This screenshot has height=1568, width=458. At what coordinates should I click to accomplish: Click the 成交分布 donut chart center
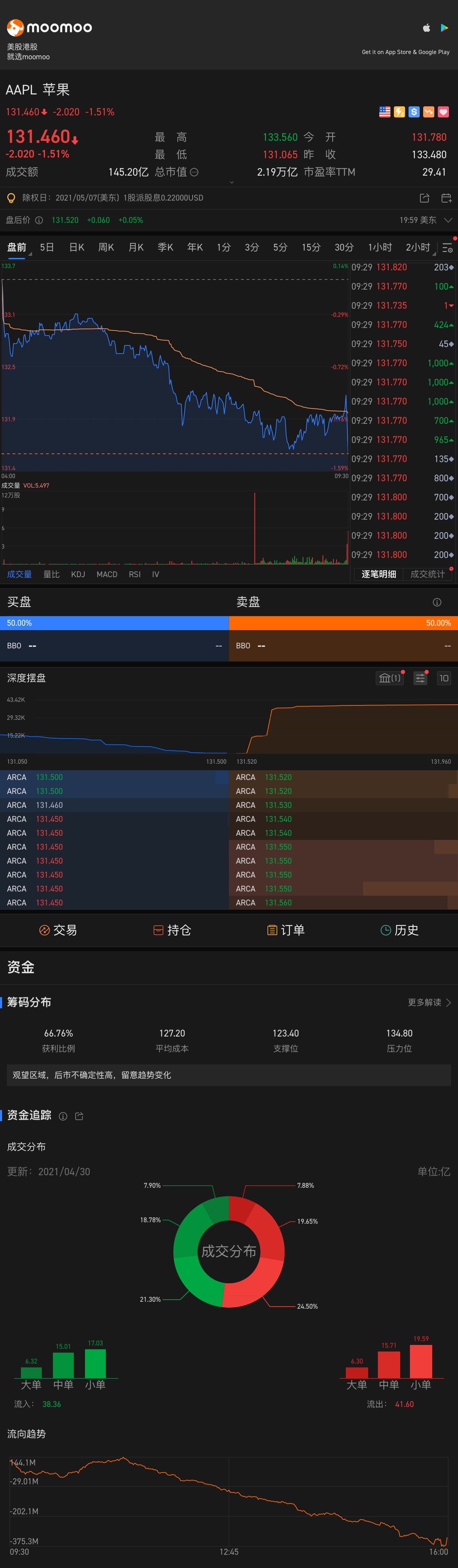tap(229, 1251)
